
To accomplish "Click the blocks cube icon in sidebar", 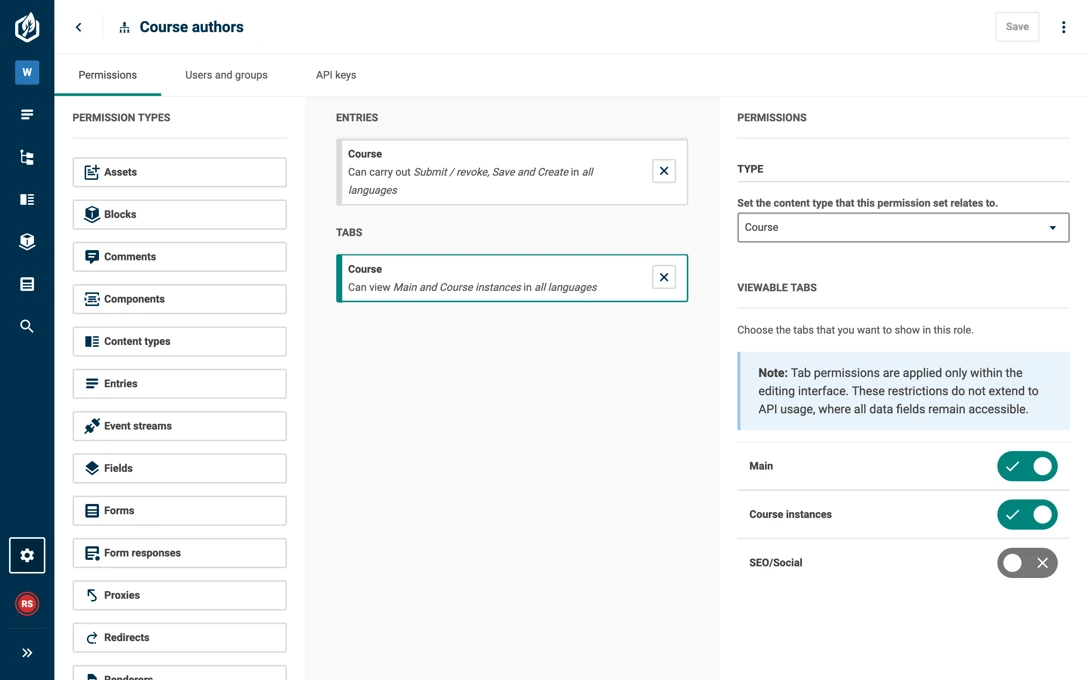I will pos(27,241).
